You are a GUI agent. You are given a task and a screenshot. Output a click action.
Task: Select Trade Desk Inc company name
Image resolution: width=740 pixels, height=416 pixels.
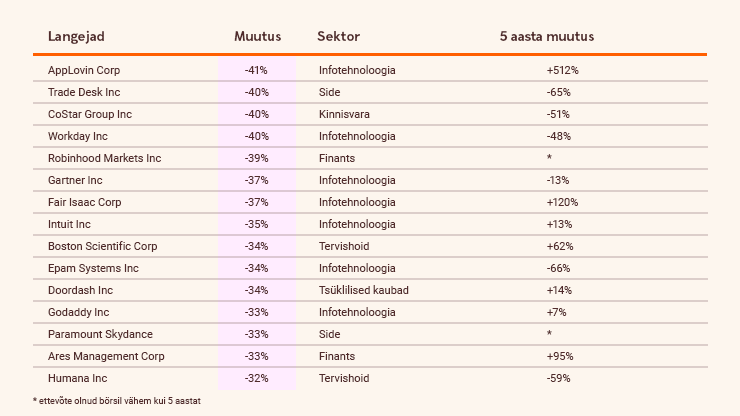(x=84, y=92)
